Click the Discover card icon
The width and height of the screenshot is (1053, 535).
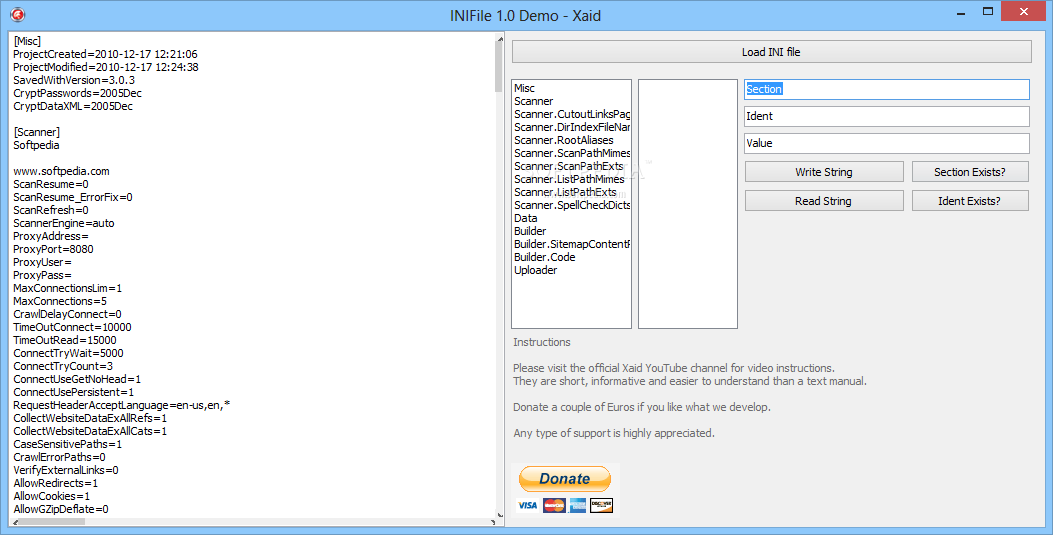click(602, 505)
